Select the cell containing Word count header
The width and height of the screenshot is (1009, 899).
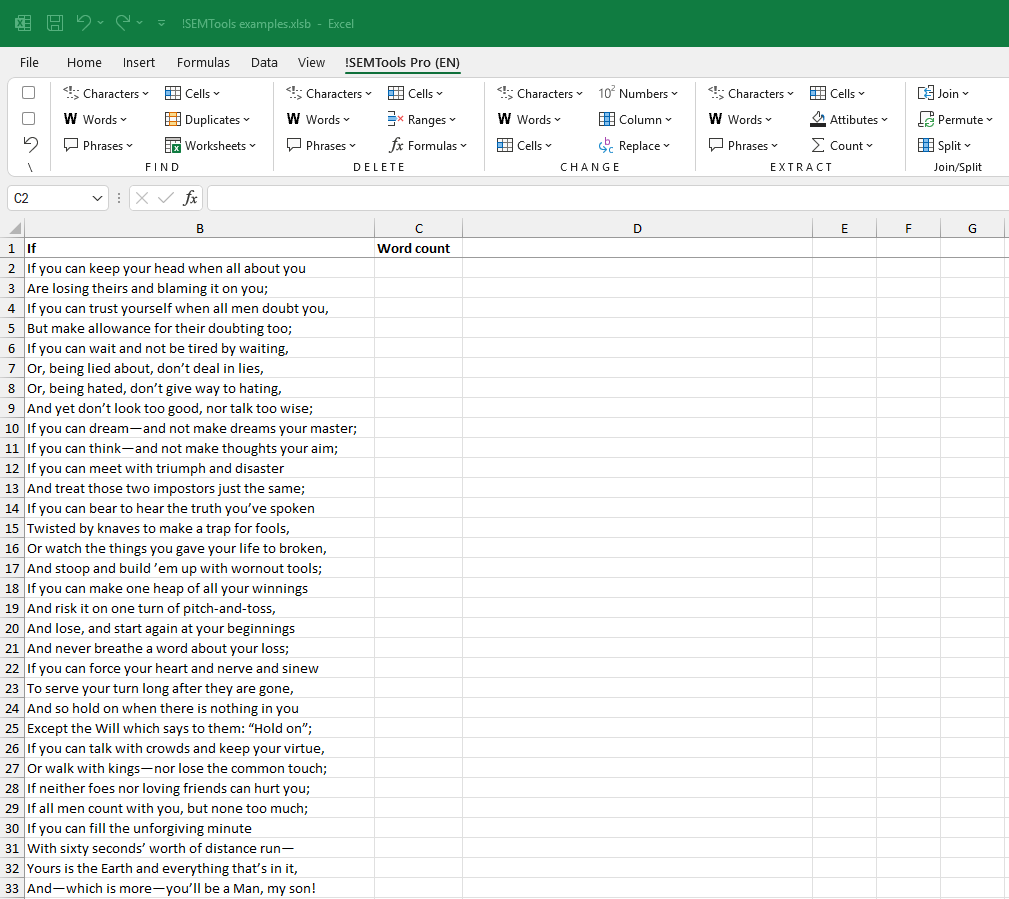click(x=418, y=248)
